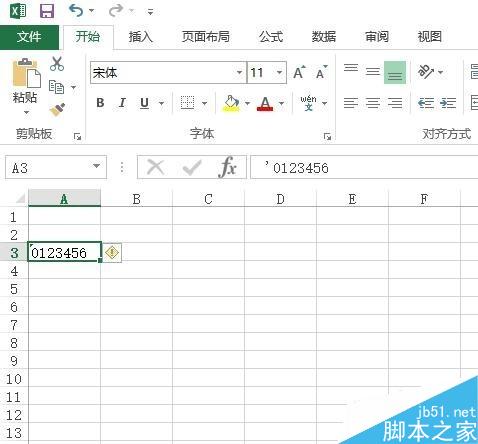Expand the Name Box dropdown
This screenshot has height=444, width=478.
pos(97,166)
